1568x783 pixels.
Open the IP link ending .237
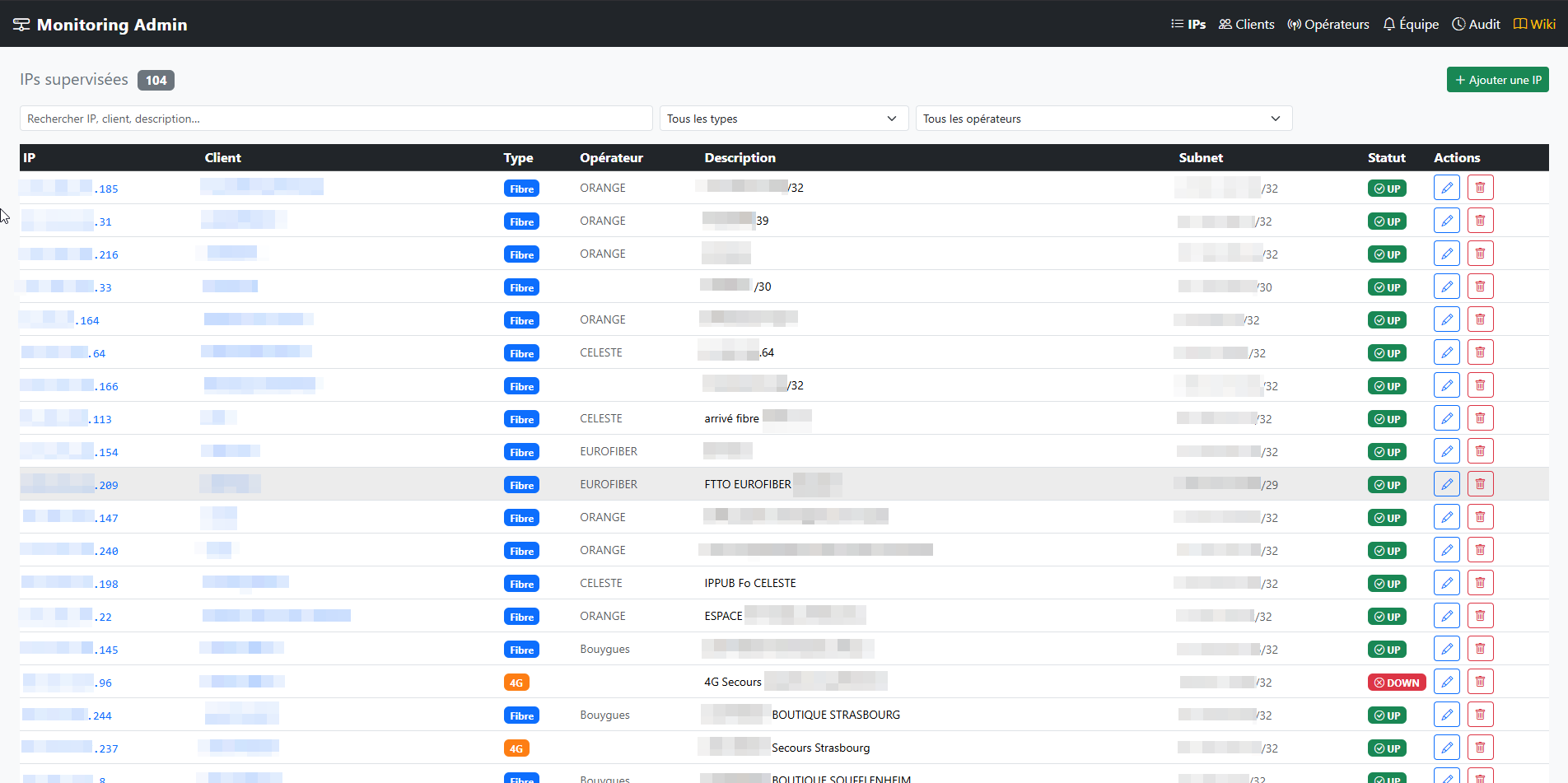70,748
